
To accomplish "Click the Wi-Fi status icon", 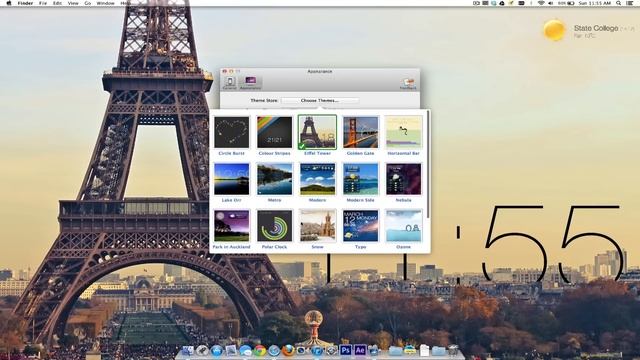I will 541,3.
